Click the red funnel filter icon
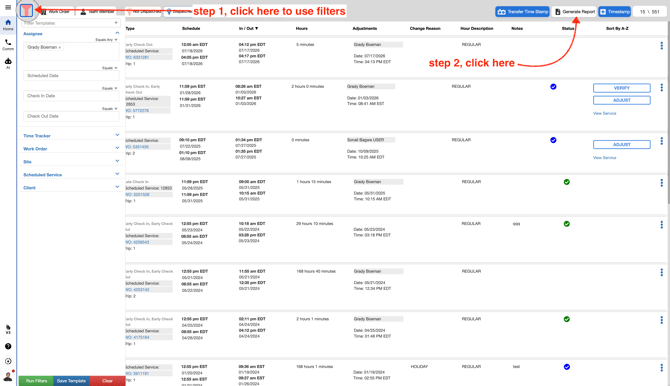 click(x=26, y=10)
